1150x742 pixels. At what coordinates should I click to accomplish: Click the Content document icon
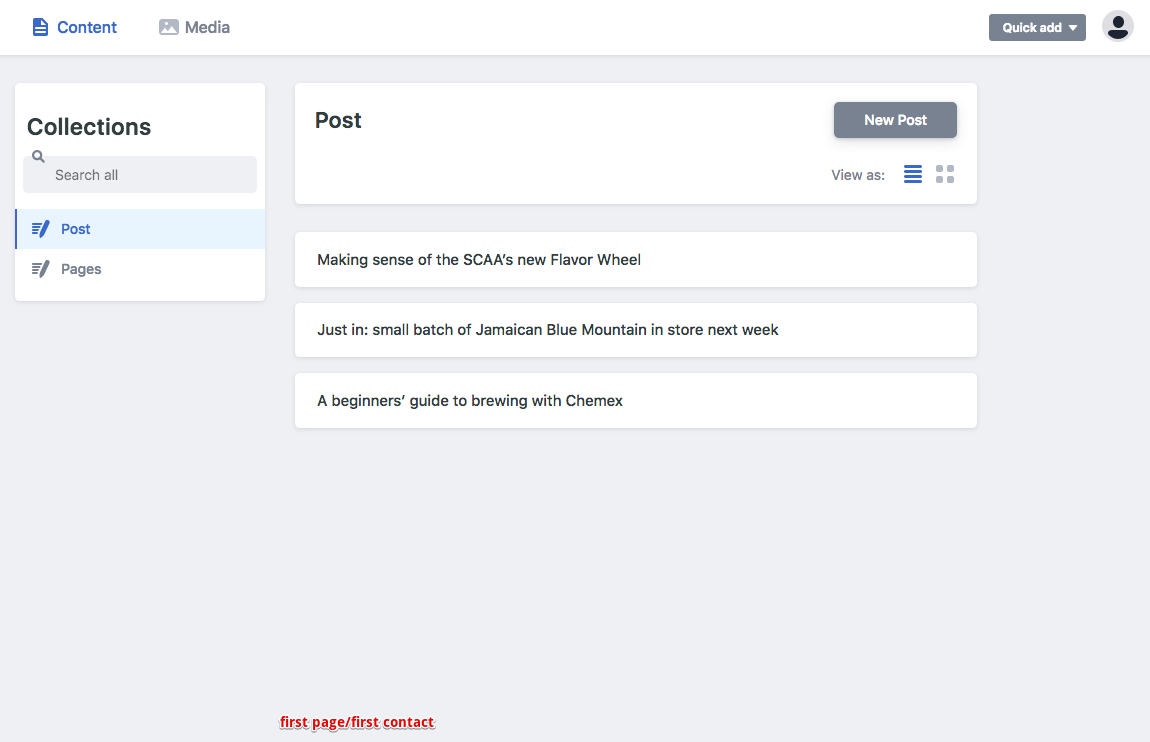coord(40,27)
